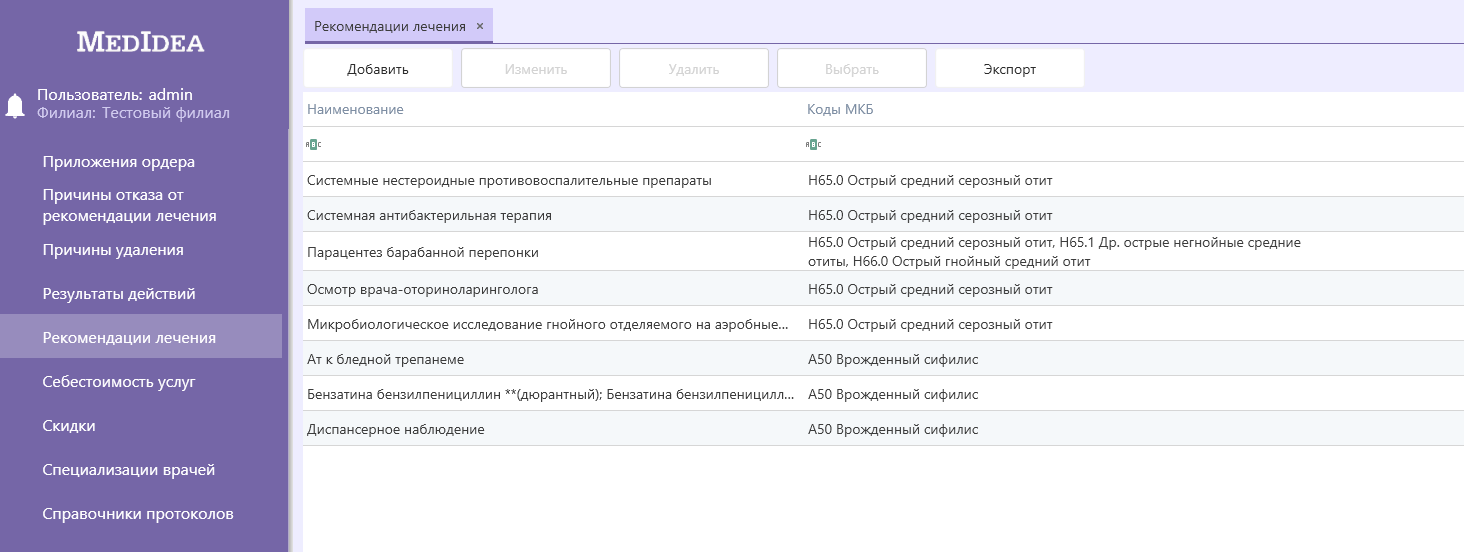The image size is (1464, 552).
Task: Select row Осмотр врача-оториноларинголога
Action: click(x=883, y=289)
